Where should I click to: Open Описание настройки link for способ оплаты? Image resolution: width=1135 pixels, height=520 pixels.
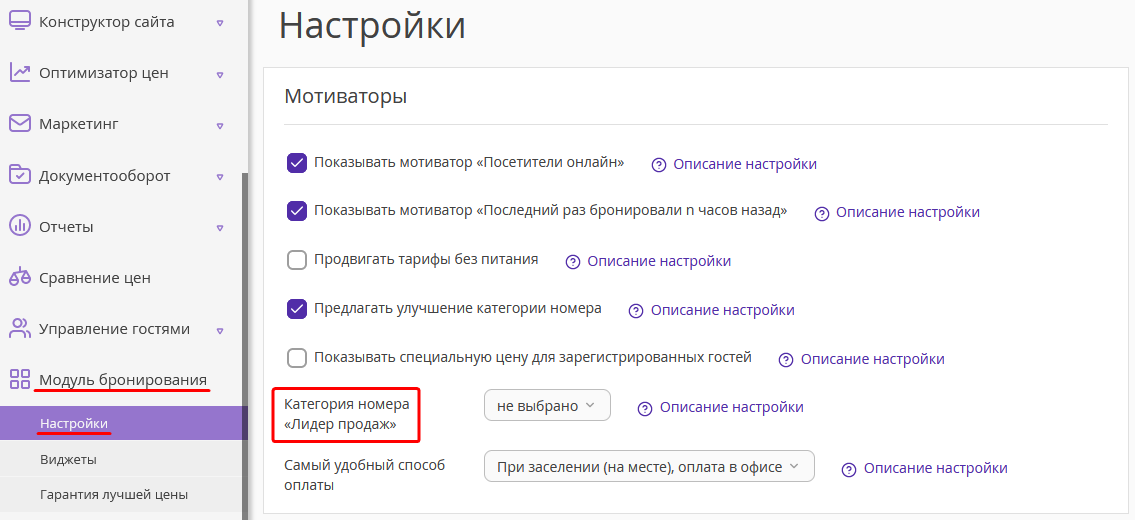point(935,469)
